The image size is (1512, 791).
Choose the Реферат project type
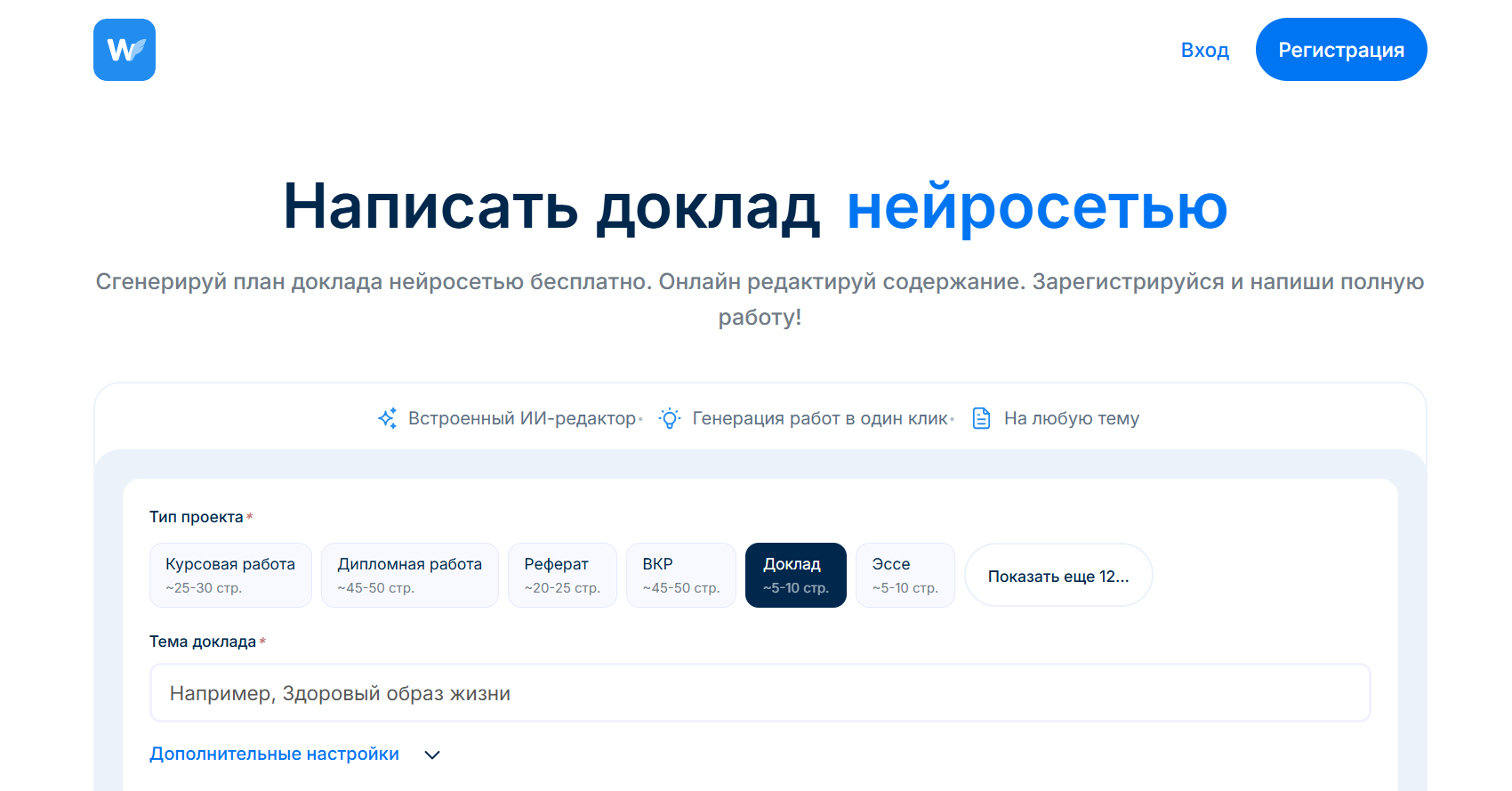pos(561,575)
